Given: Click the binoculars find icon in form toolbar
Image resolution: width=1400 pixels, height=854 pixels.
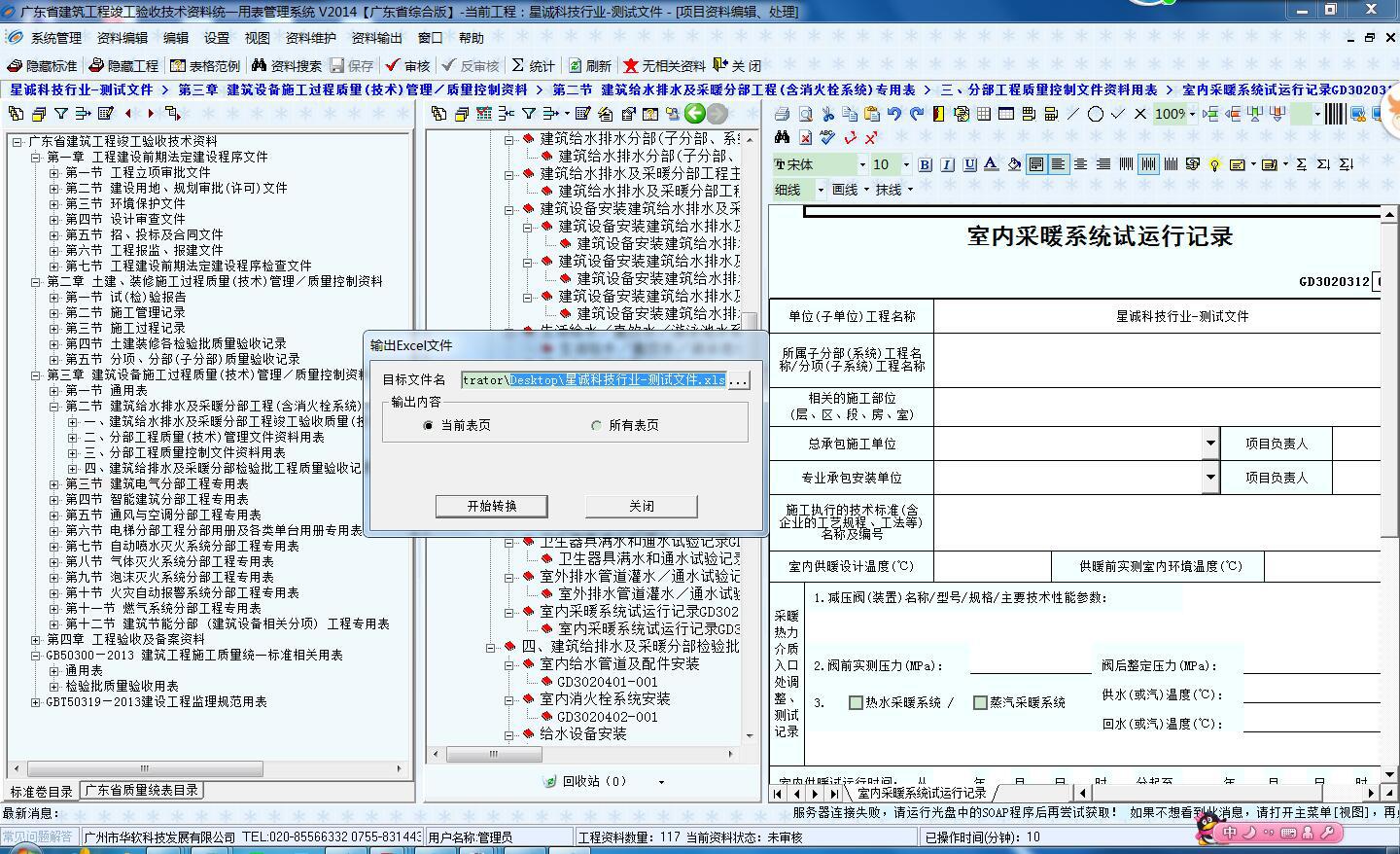Looking at the screenshot, I should pyautogui.click(x=782, y=137).
